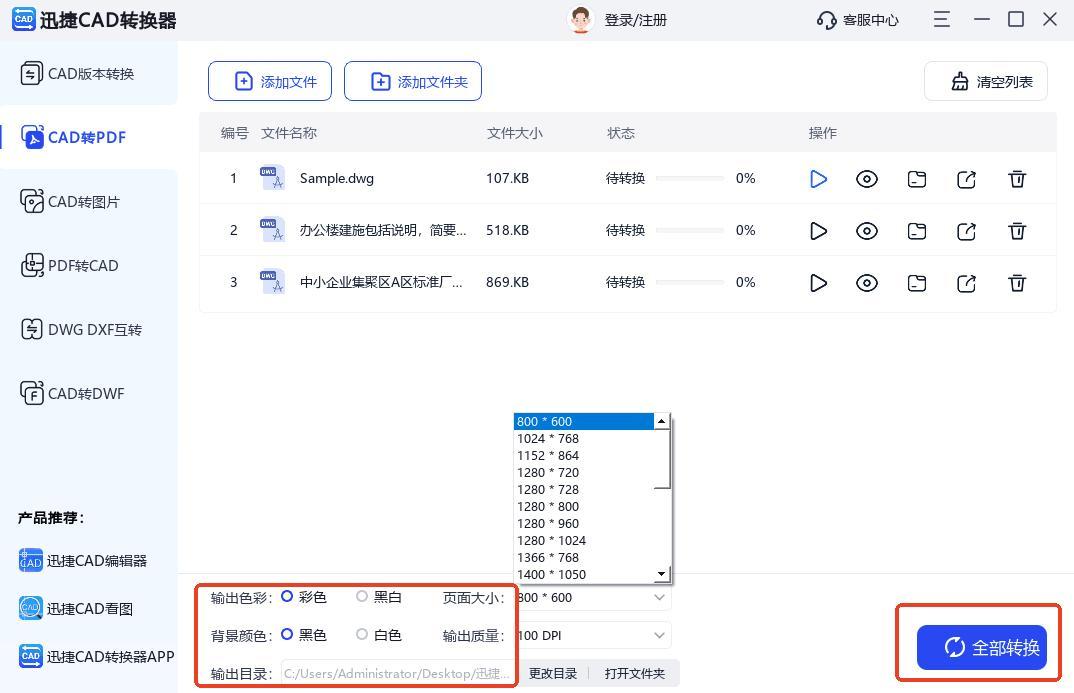Click the progress bar of Sample.dwg
Image resolution: width=1074 pixels, height=693 pixels.
point(690,179)
